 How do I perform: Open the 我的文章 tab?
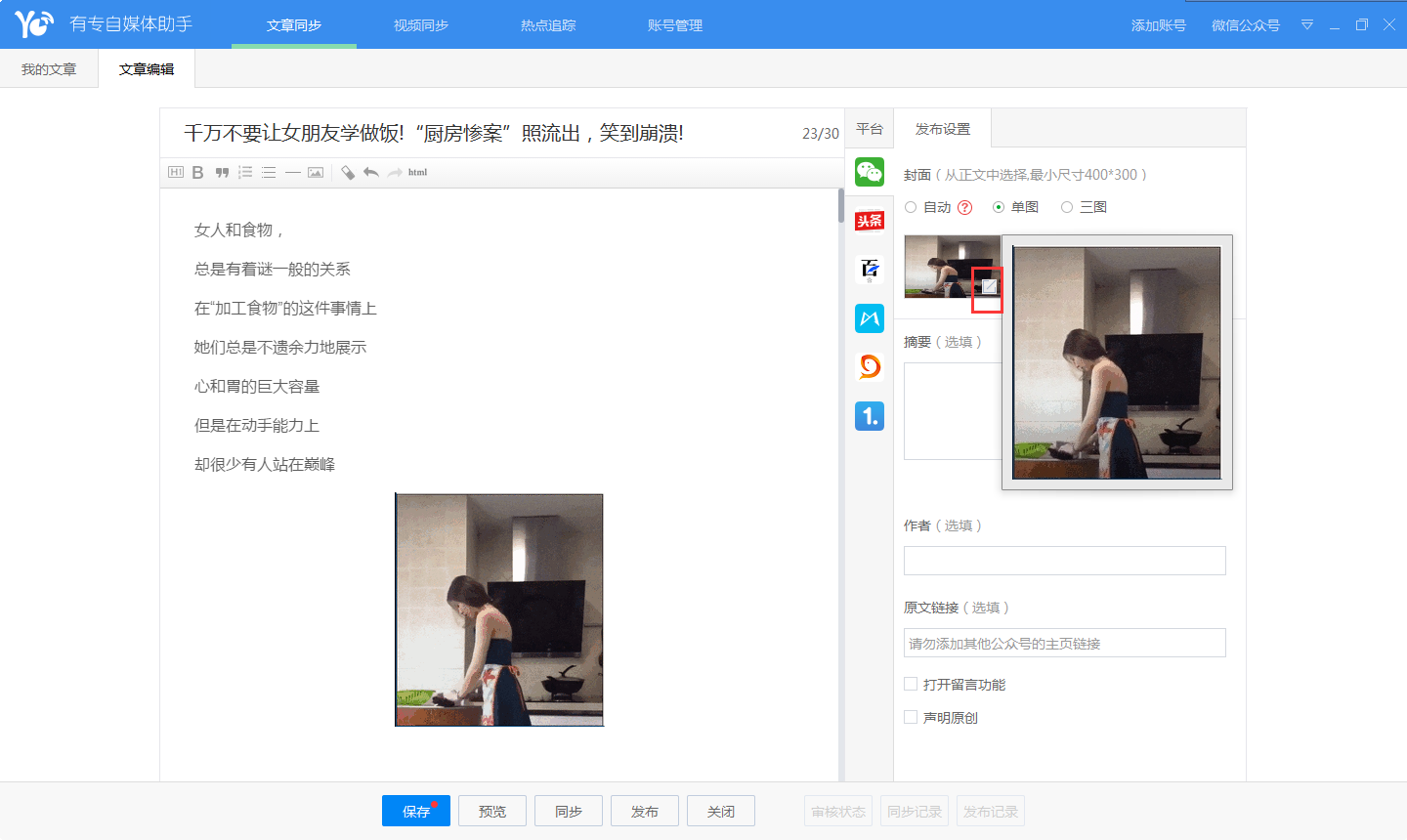click(49, 69)
